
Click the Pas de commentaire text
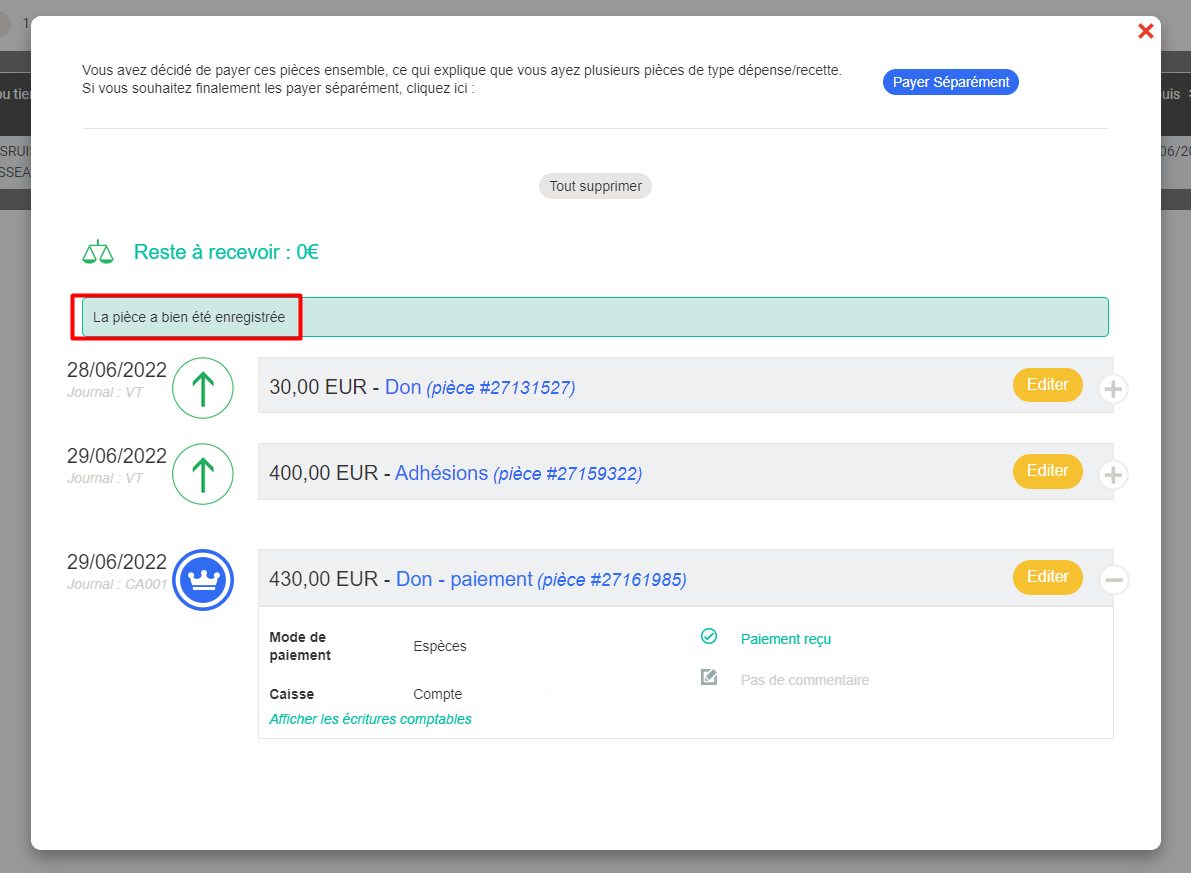pyautogui.click(x=804, y=680)
